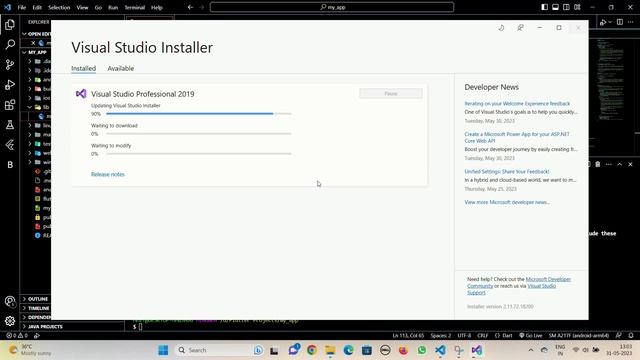Open terminal panel more actions ellipsis
640x360 pixels.
(x=609, y=164)
